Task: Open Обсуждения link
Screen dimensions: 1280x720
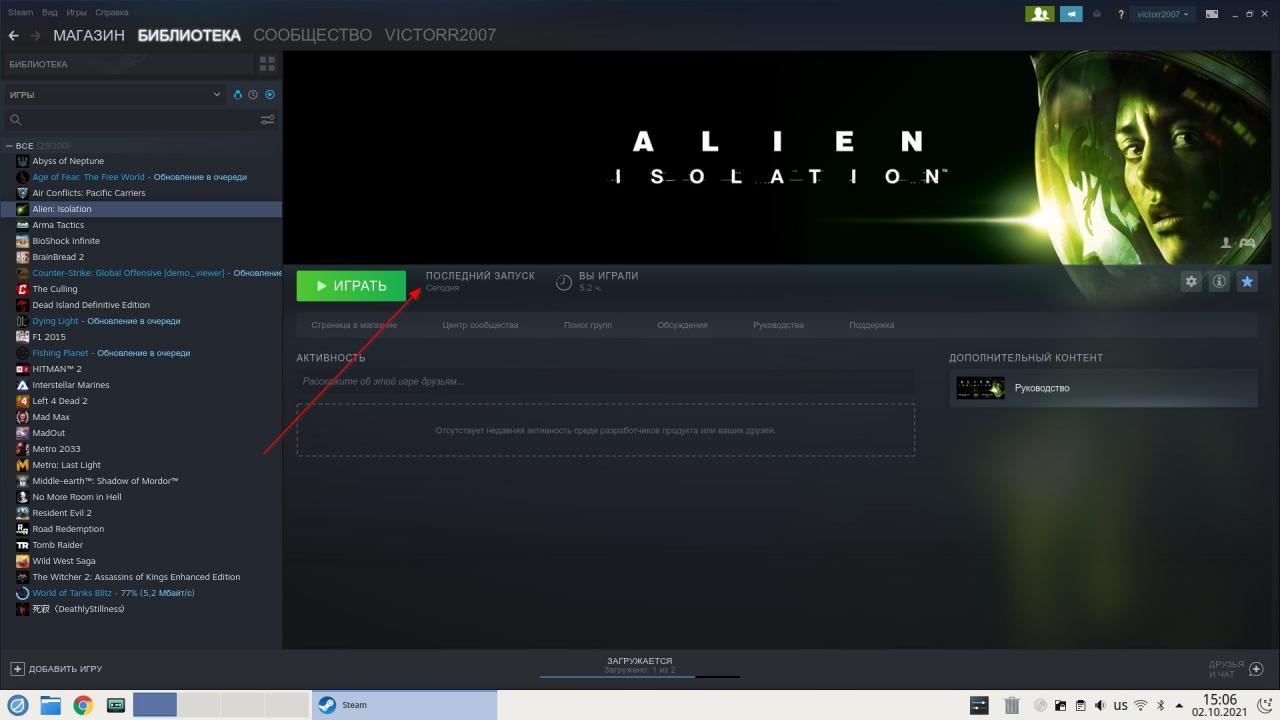Action: pyautogui.click(x=682, y=325)
